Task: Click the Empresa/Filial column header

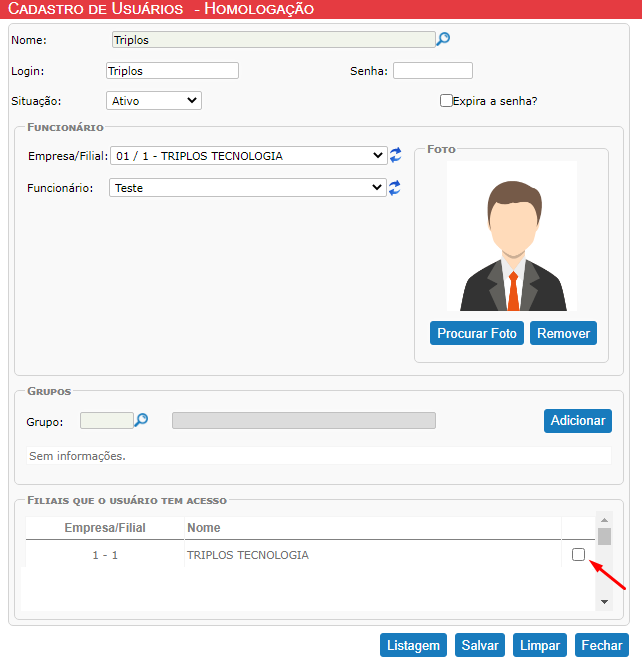Action: (x=105, y=528)
